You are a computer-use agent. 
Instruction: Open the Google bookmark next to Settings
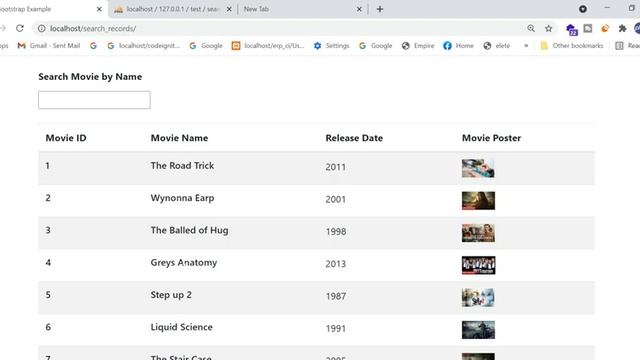tap(376, 46)
